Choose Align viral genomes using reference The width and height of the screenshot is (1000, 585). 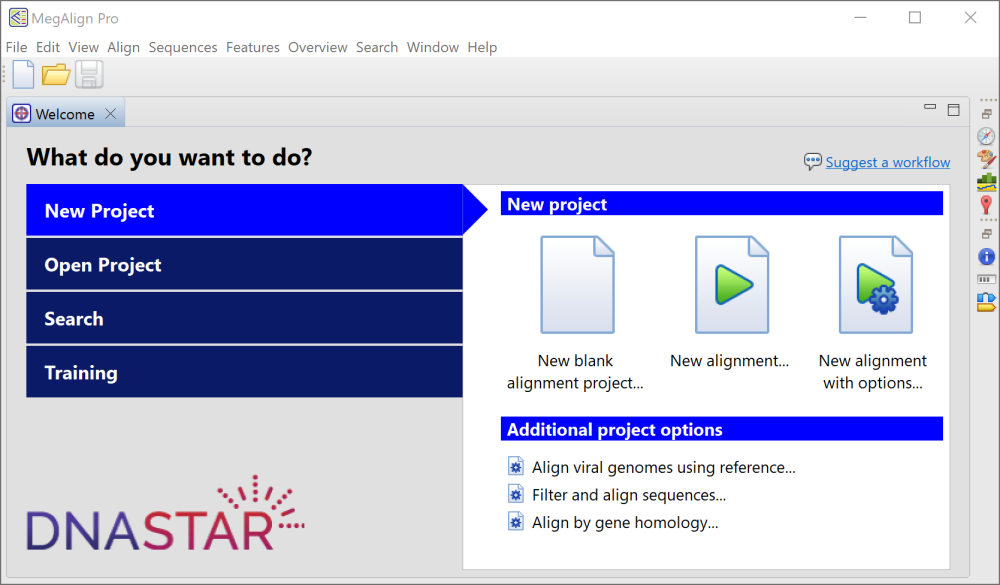tap(664, 467)
